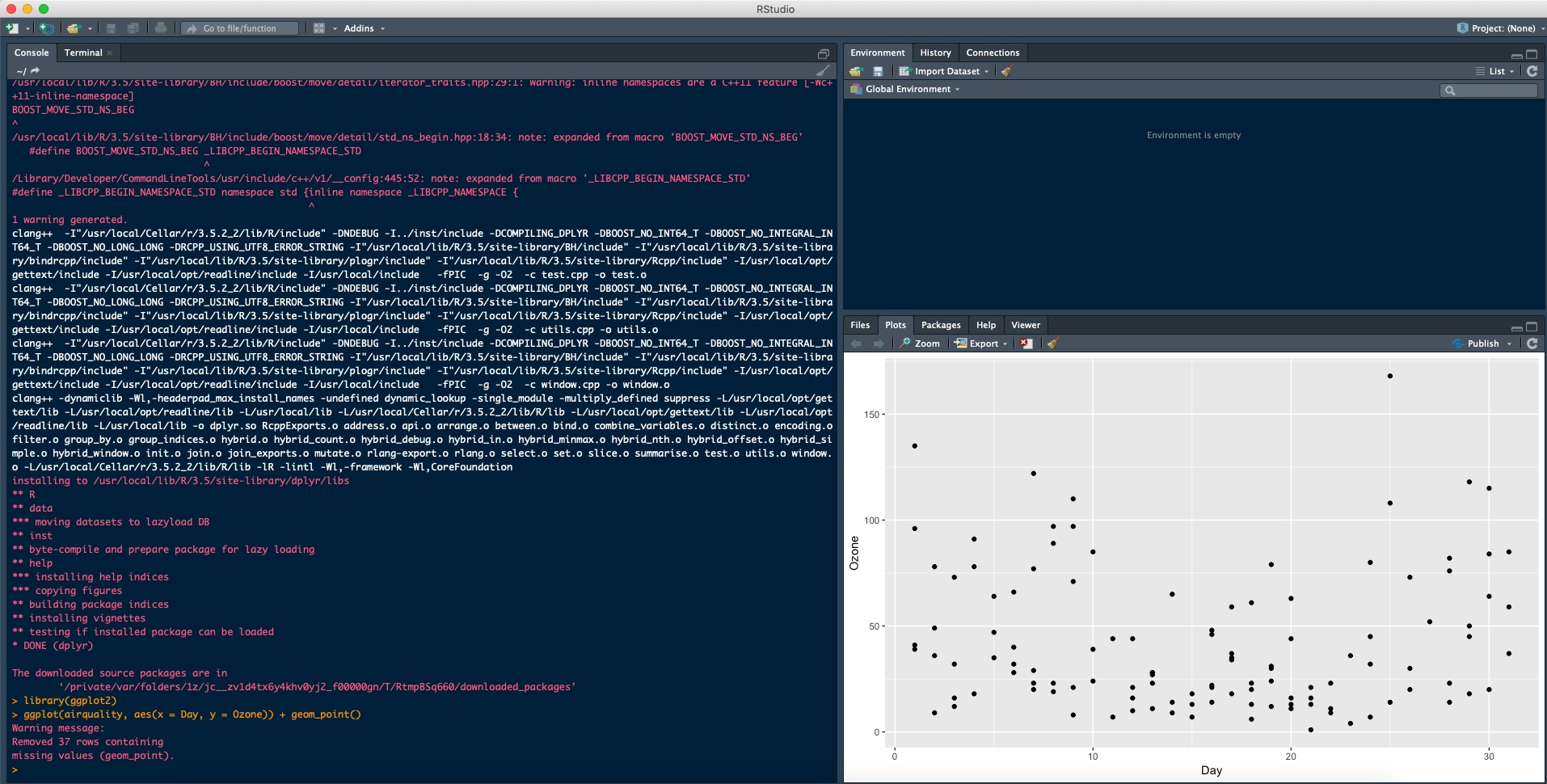Click the ggplot(airquality...) command line

(187, 714)
